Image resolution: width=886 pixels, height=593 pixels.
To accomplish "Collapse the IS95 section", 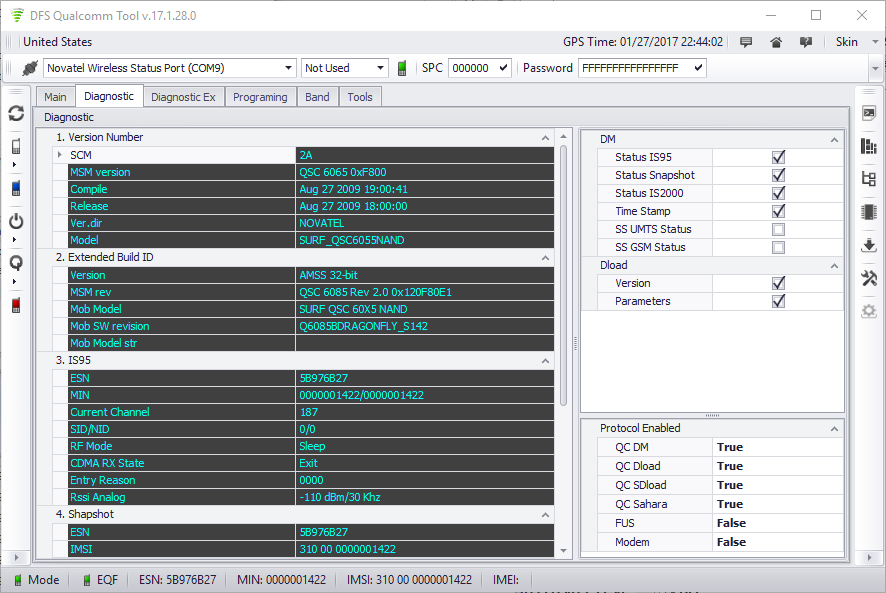I will click(x=545, y=361).
